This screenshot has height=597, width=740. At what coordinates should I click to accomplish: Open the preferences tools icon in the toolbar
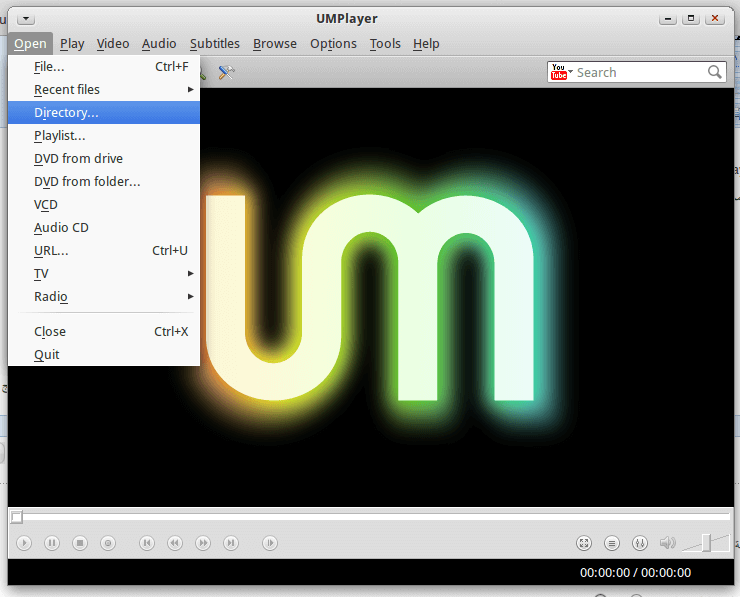coord(226,72)
